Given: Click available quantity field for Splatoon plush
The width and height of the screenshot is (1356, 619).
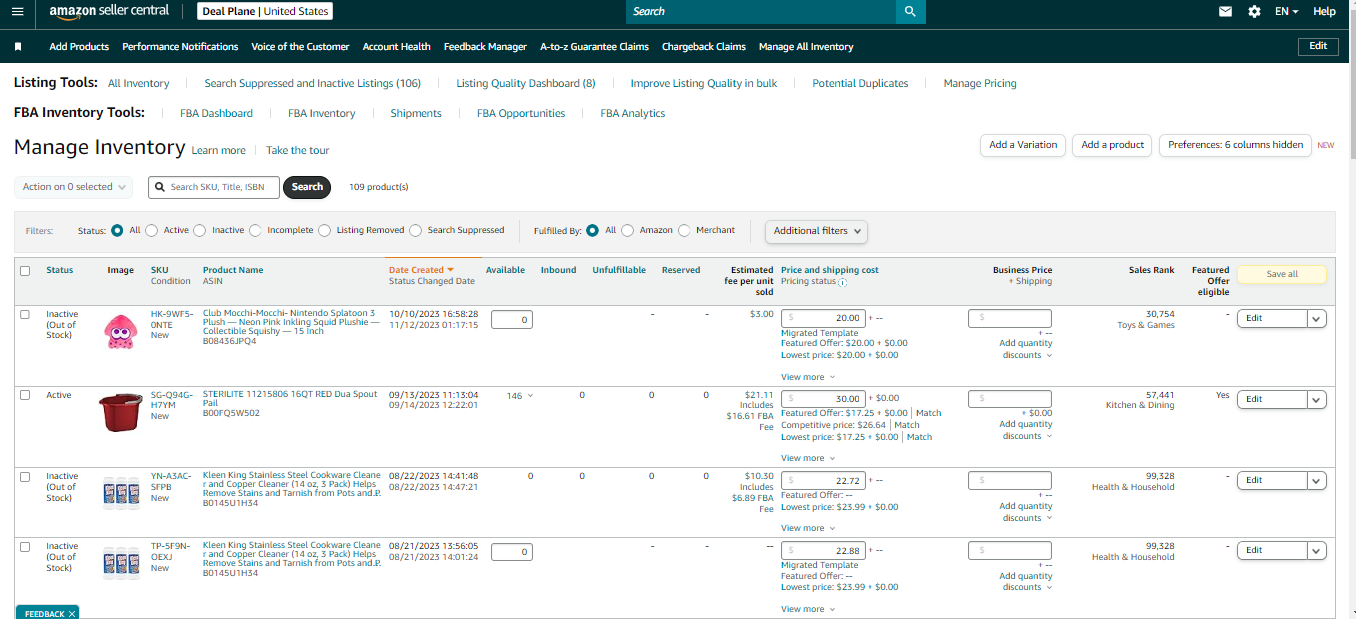Looking at the screenshot, I should (511, 320).
